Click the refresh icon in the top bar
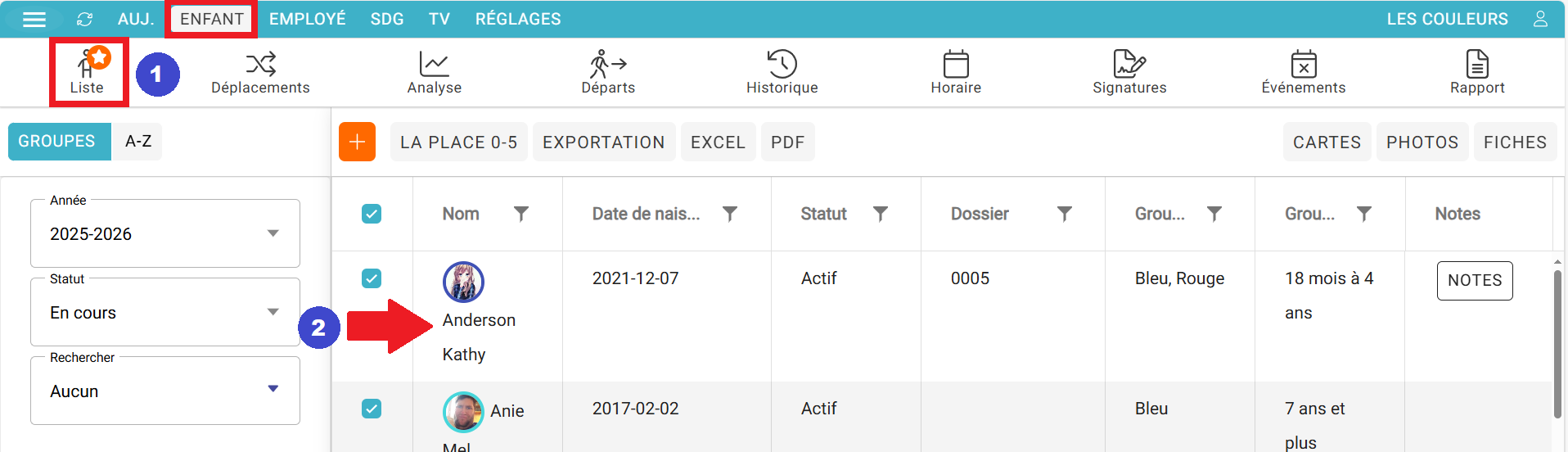 point(84,19)
